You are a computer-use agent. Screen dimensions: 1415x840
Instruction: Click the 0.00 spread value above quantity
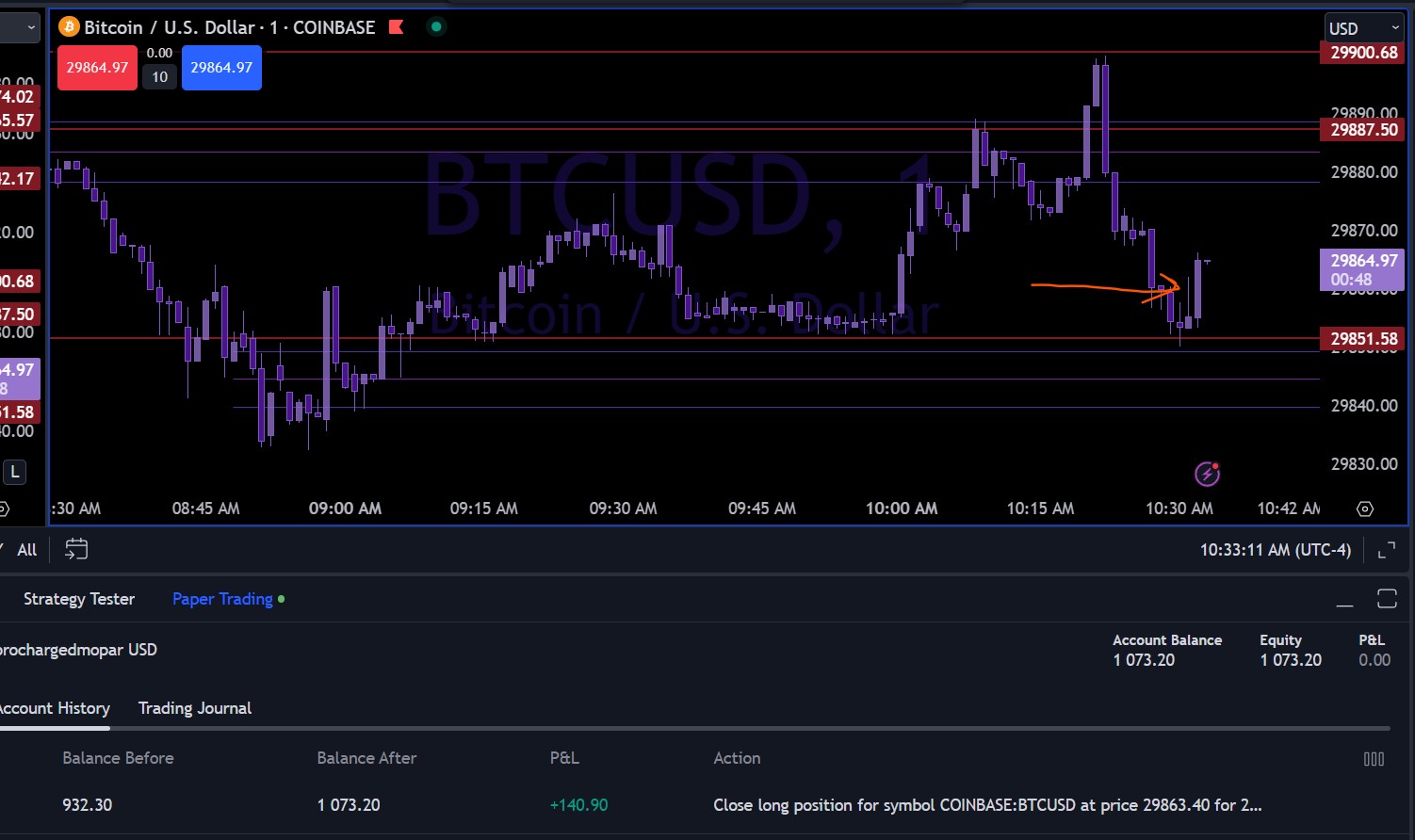point(160,54)
